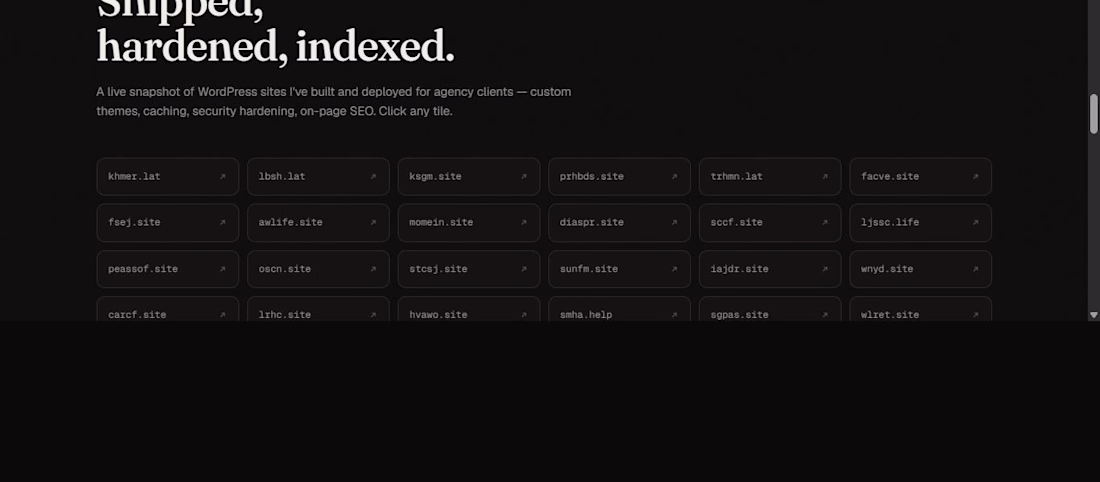Open the lbsh.lat site link
This screenshot has height=482, width=1100.
pos(318,177)
